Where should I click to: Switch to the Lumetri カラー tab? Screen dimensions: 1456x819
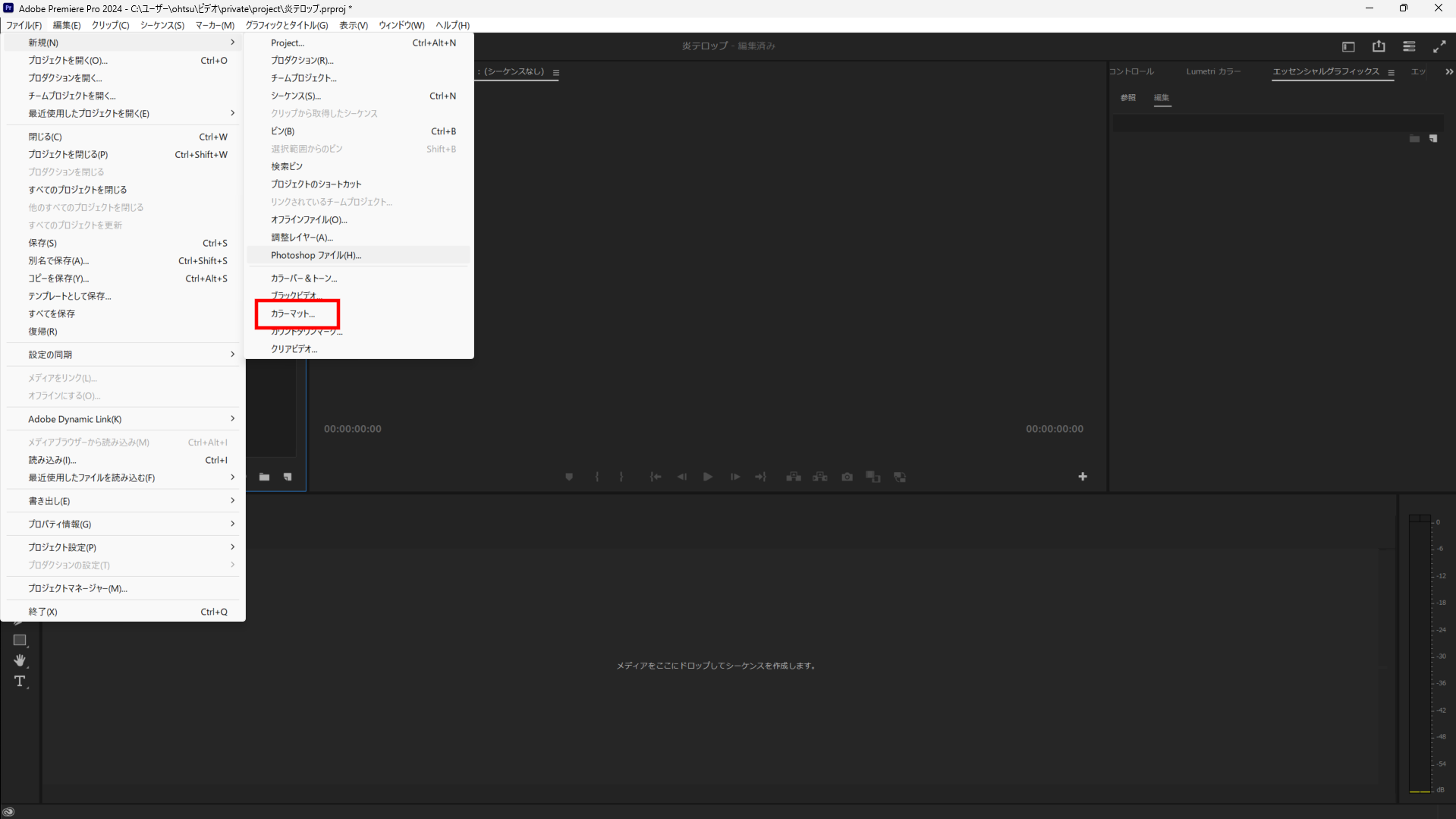click(x=1213, y=71)
